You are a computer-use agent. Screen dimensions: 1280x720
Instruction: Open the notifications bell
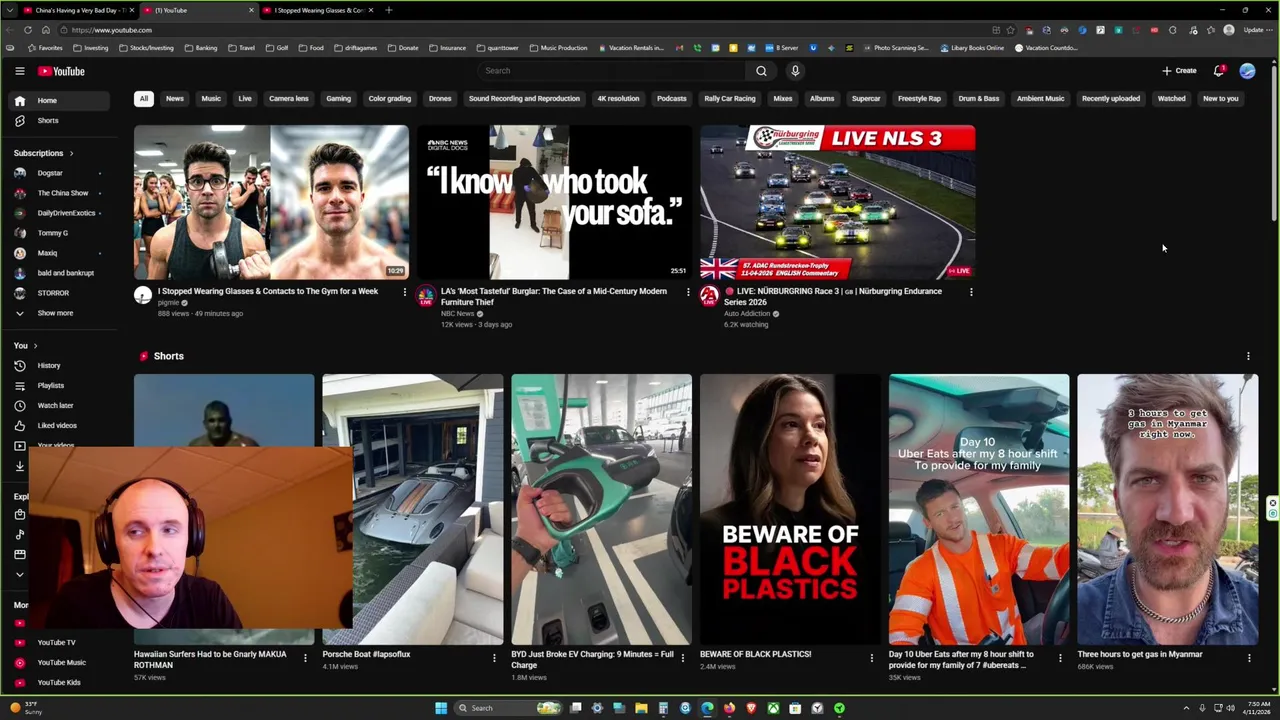coord(1219,71)
